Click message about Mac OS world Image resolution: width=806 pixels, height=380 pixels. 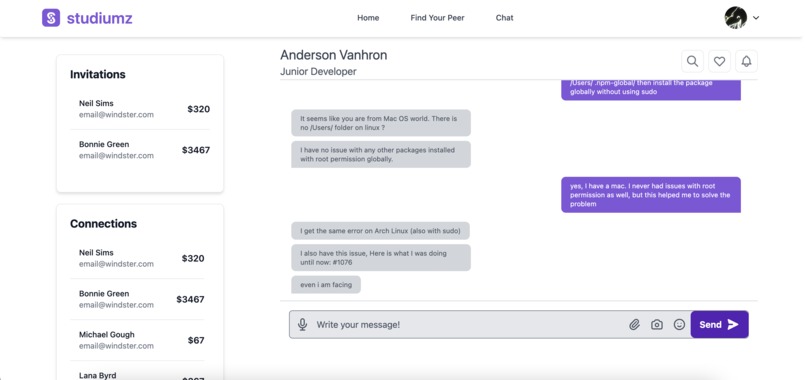click(x=381, y=123)
